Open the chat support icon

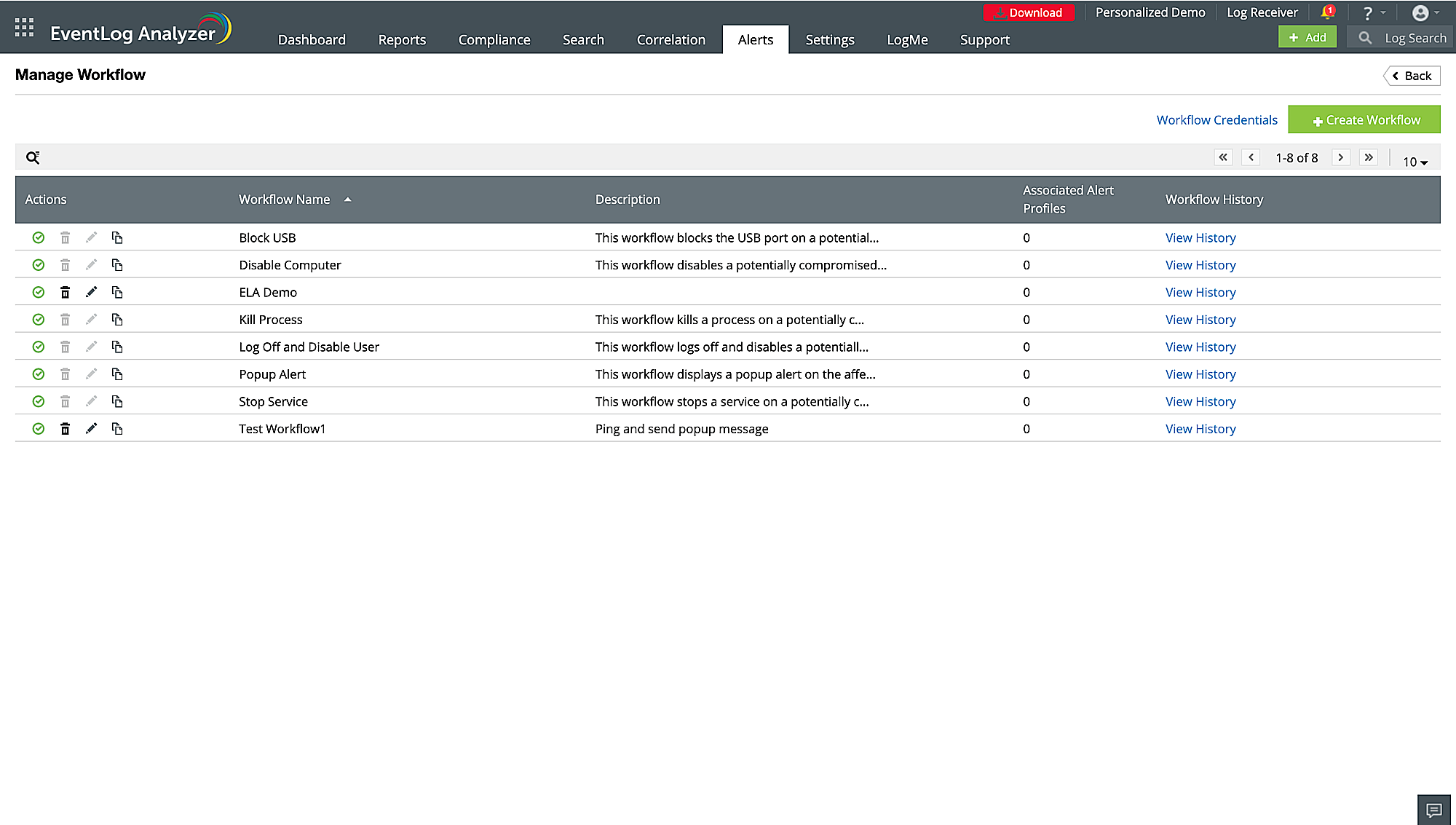(1433, 809)
